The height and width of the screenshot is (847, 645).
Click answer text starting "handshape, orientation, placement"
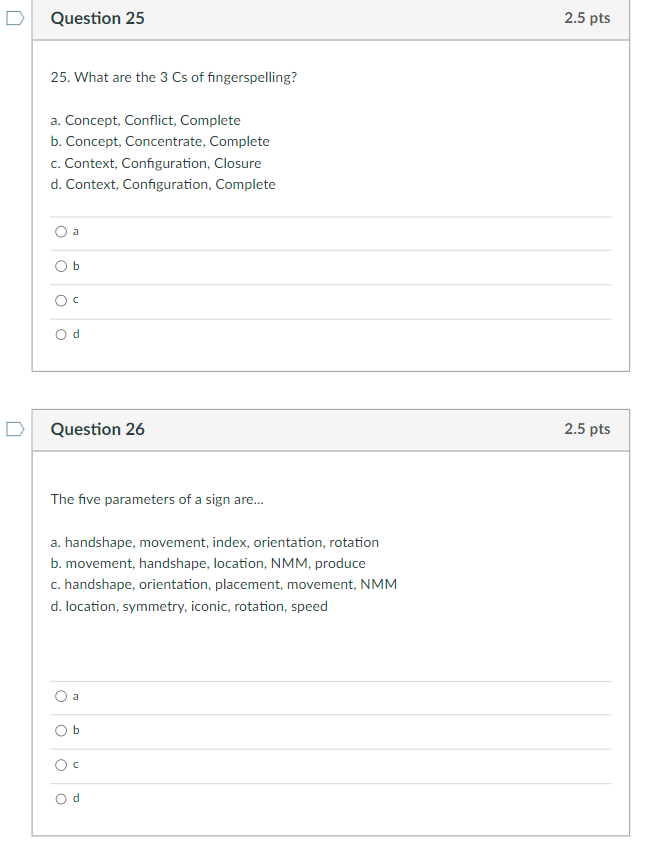pos(223,584)
